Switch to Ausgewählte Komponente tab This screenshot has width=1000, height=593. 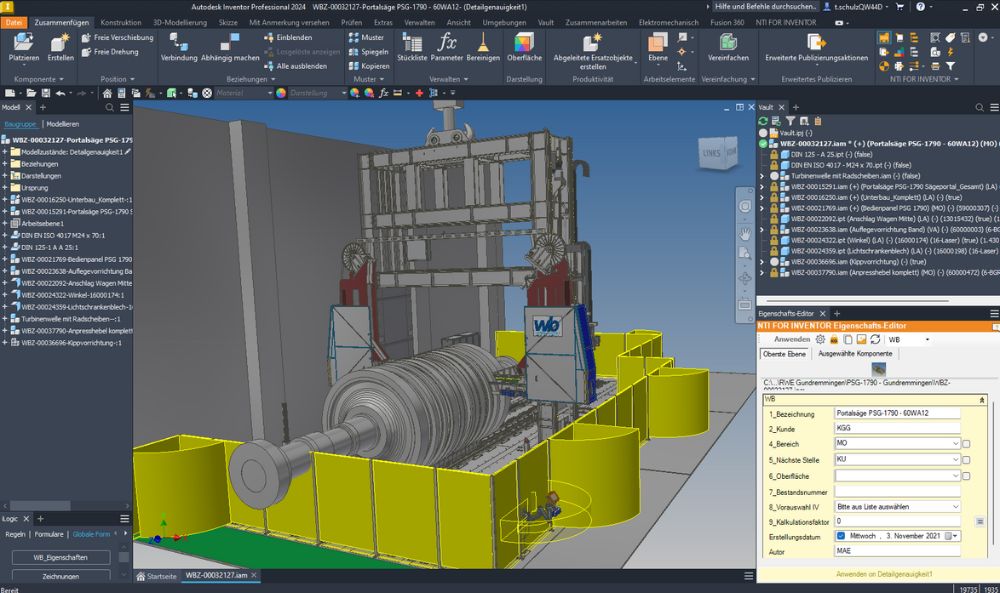(x=855, y=354)
